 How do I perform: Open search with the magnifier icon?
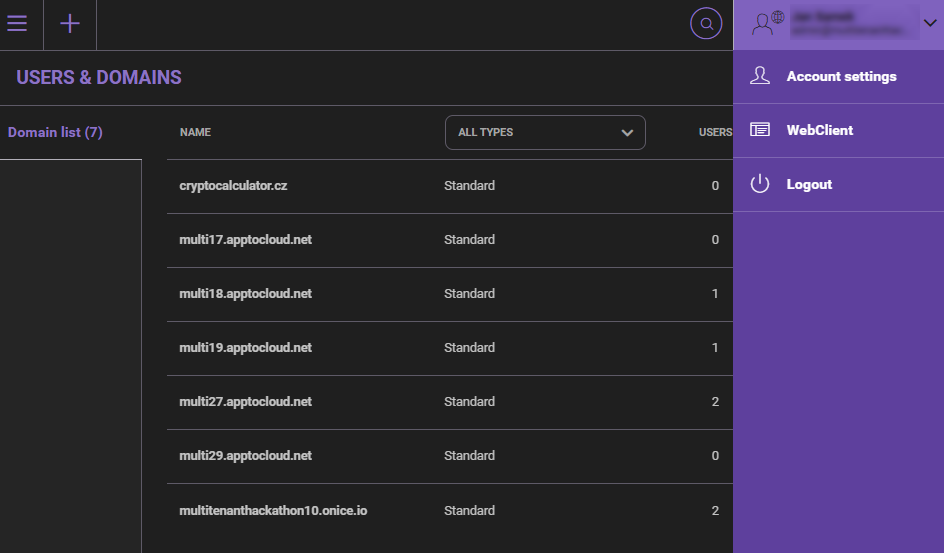(706, 23)
